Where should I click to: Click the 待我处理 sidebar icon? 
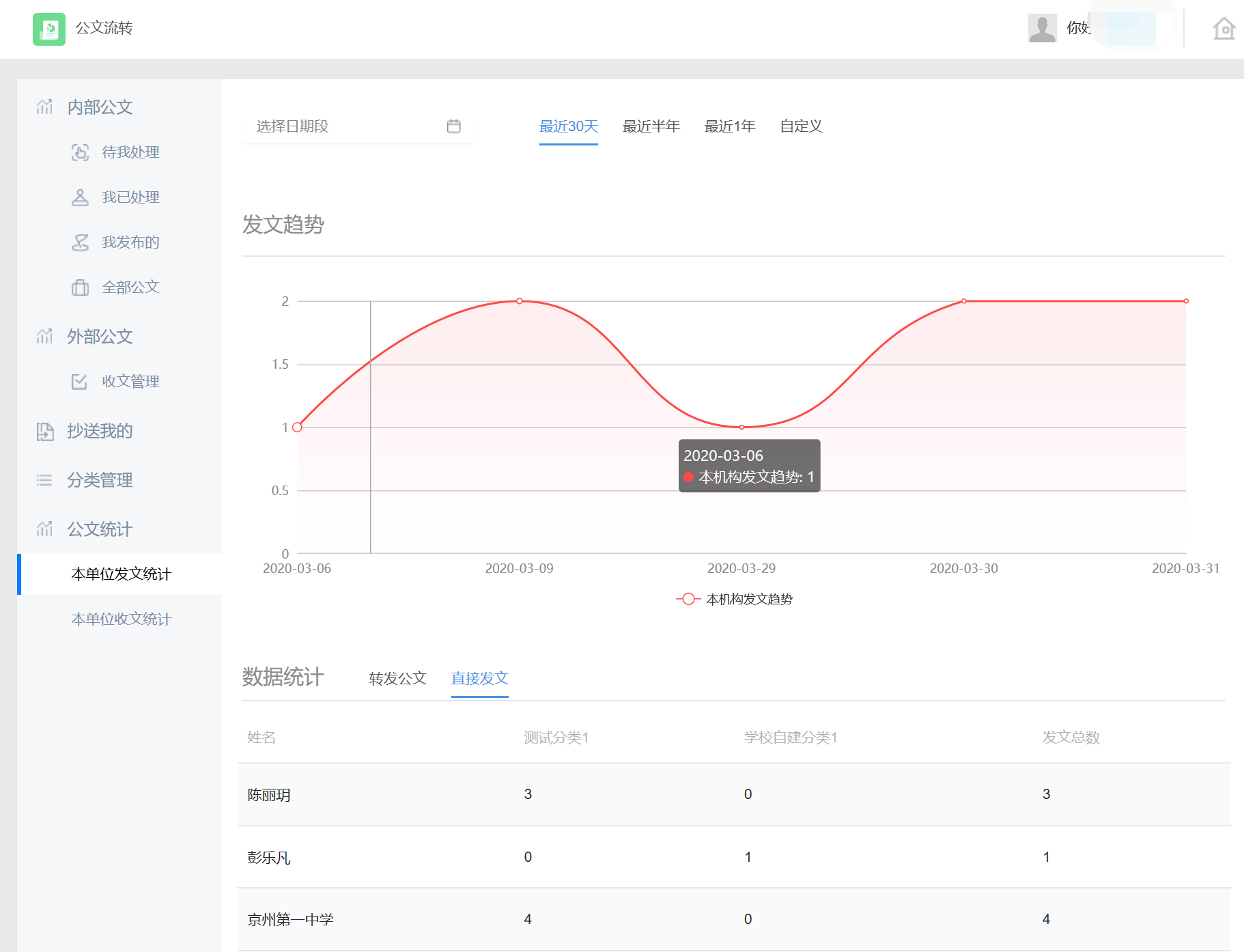(x=80, y=152)
